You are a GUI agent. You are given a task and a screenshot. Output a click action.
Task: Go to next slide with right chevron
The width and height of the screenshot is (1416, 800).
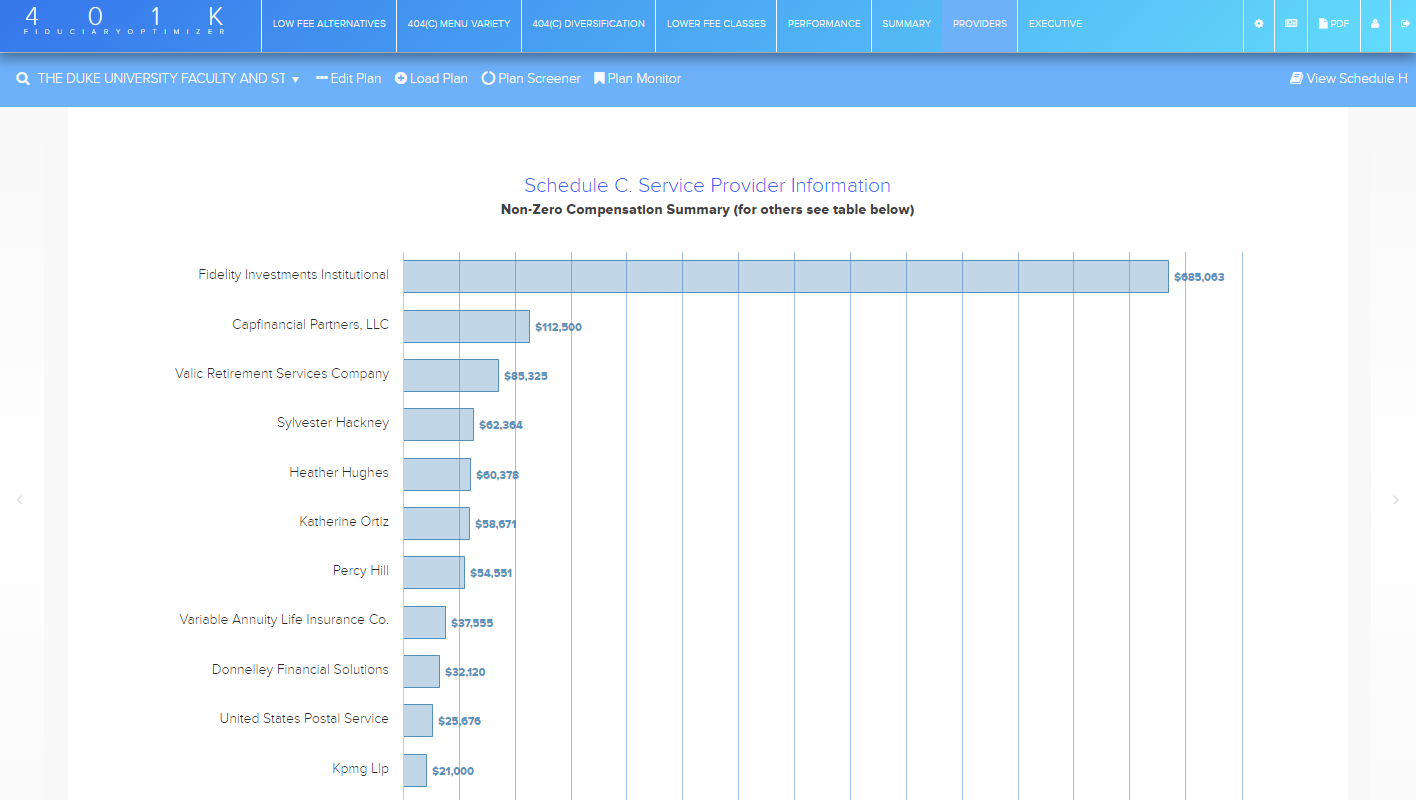(1396, 500)
